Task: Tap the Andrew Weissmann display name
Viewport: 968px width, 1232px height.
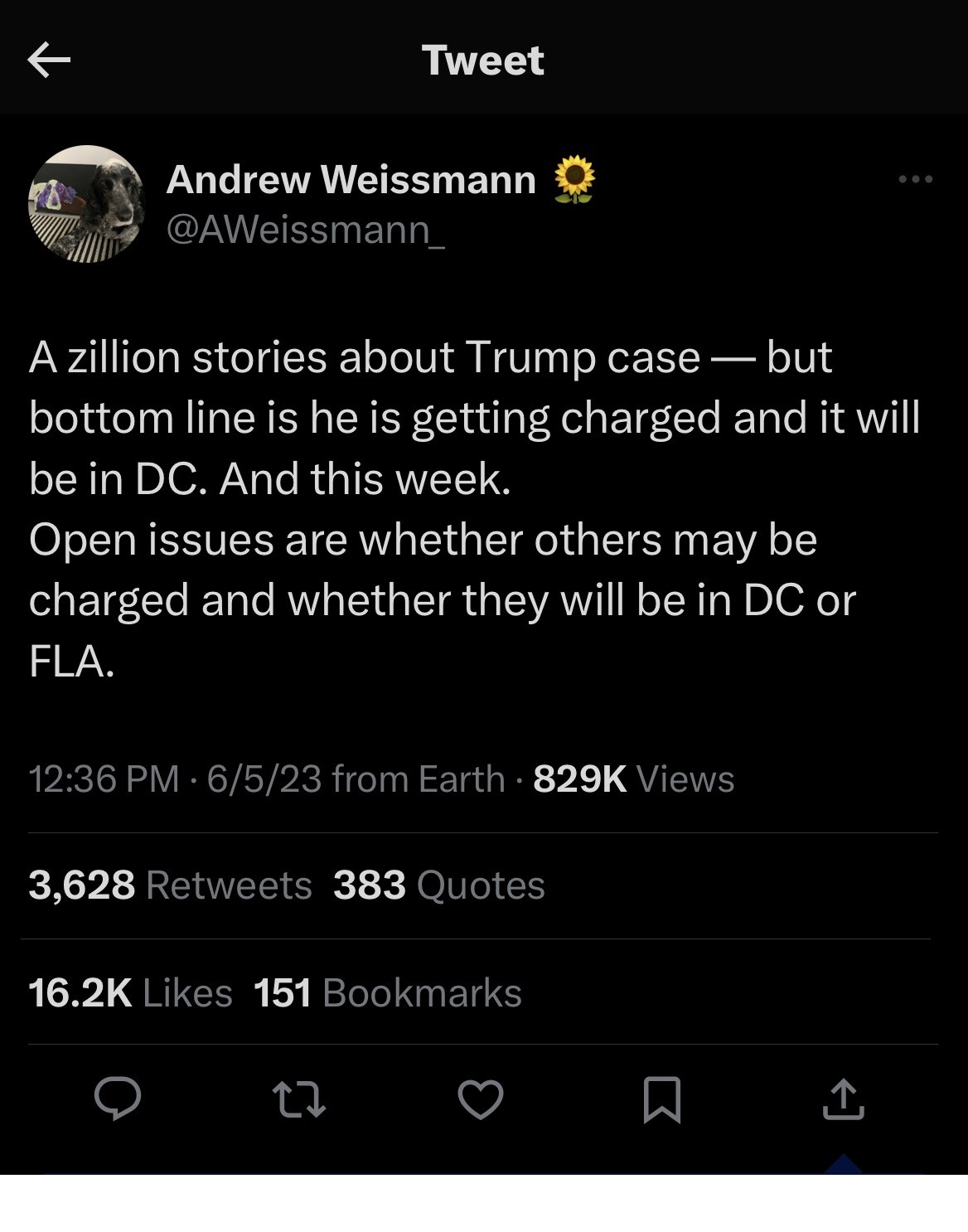Action: point(351,179)
